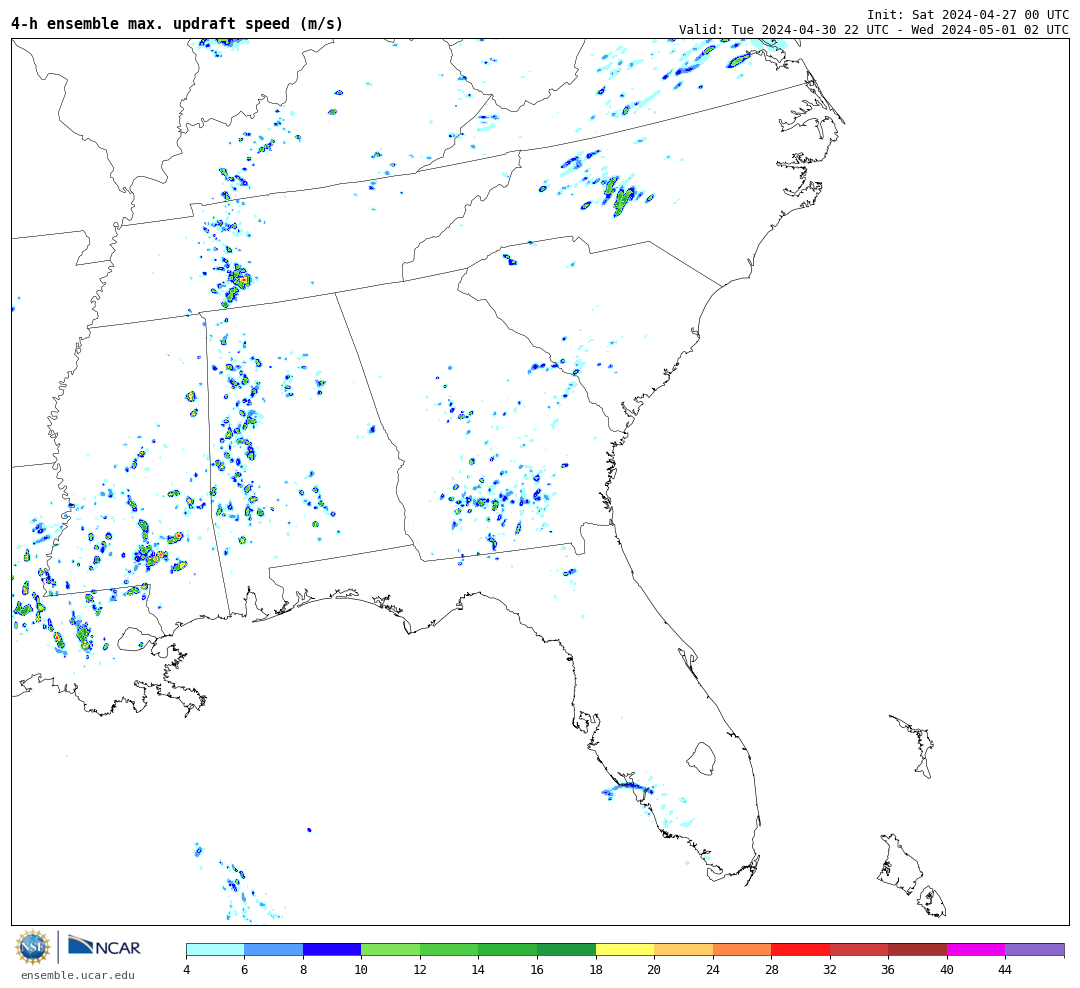Image resolution: width=1080 pixels, height=988 pixels.
Task: Select the light cyan 4-6 color swatch
Action: 215,950
